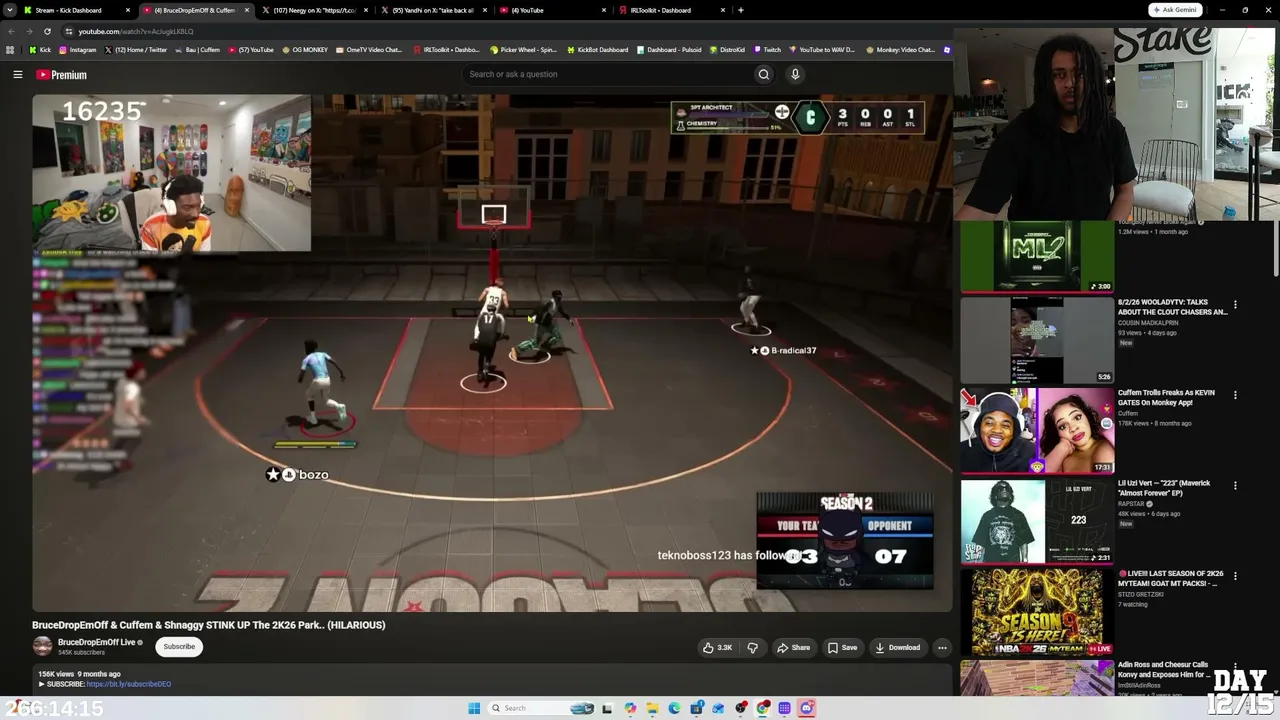Open options for LAST SEASON OF 2K26 stream
Image resolution: width=1280 pixels, height=720 pixels.
(1235, 576)
